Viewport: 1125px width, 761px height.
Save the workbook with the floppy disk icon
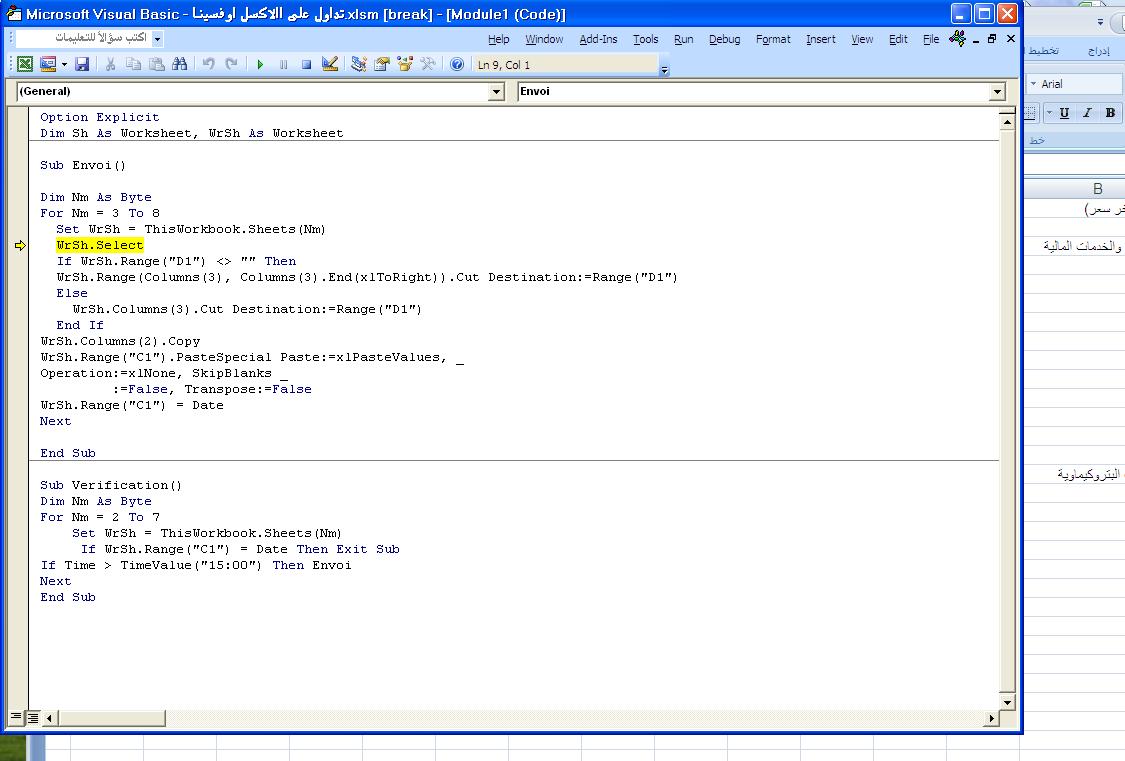click(82, 65)
